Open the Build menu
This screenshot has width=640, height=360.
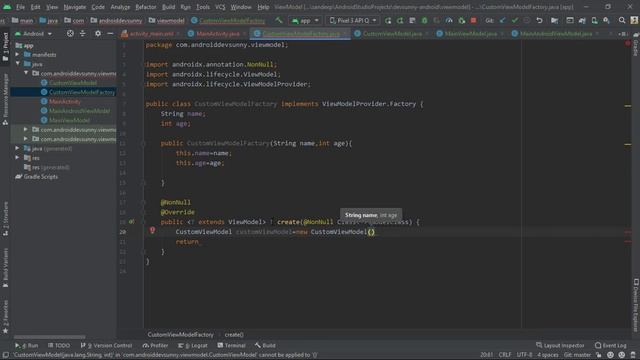pyautogui.click(x=168, y=7)
